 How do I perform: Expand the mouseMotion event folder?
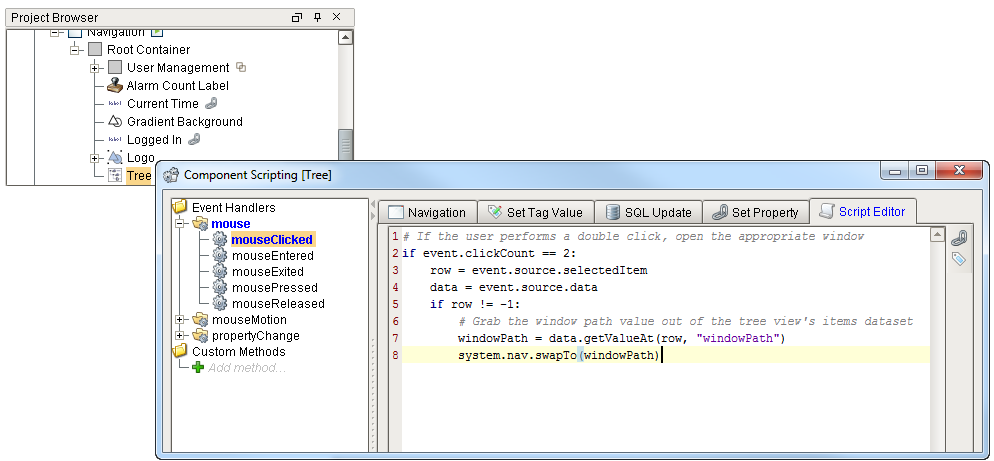tap(181, 320)
